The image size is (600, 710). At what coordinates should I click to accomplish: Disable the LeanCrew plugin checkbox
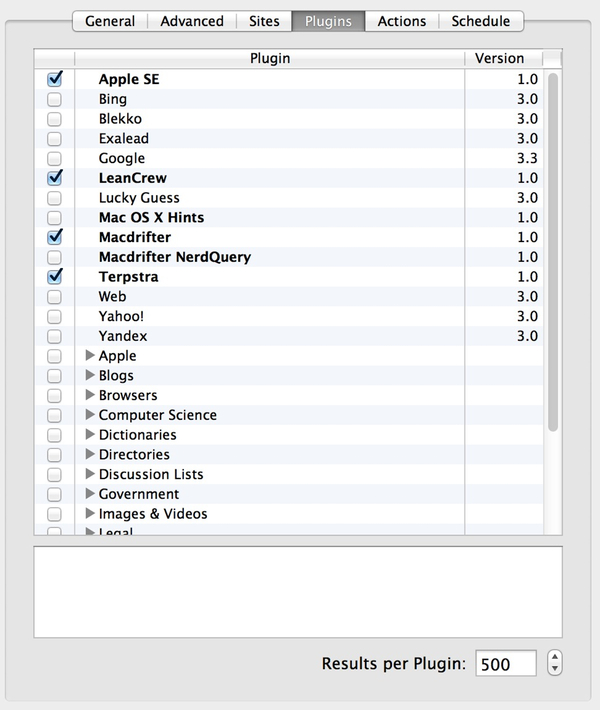tap(54, 178)
